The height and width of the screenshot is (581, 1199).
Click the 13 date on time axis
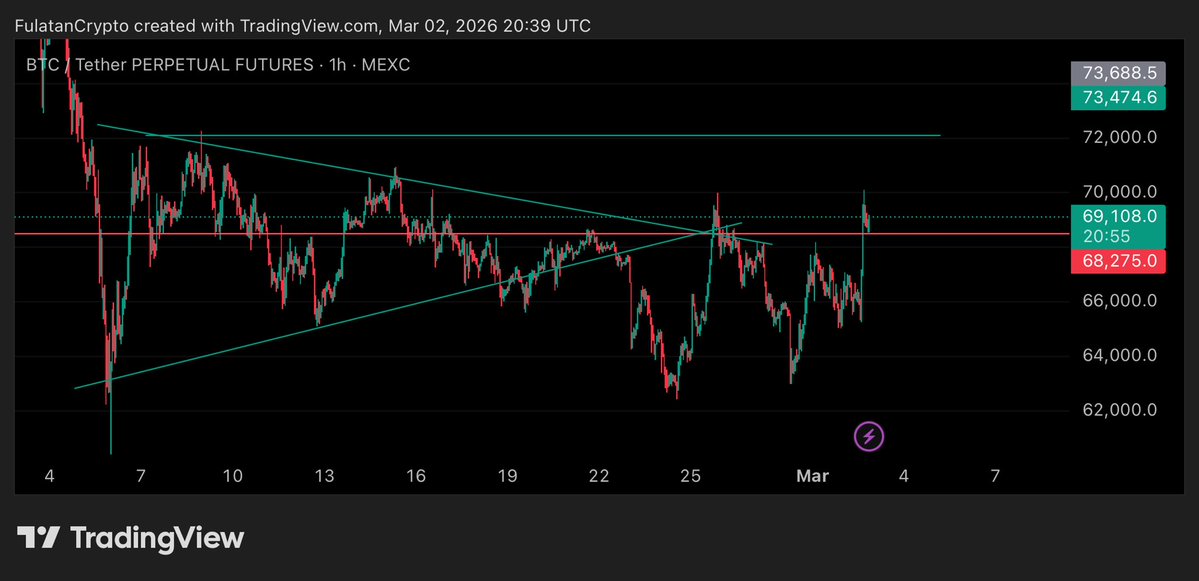pos(324,476)
